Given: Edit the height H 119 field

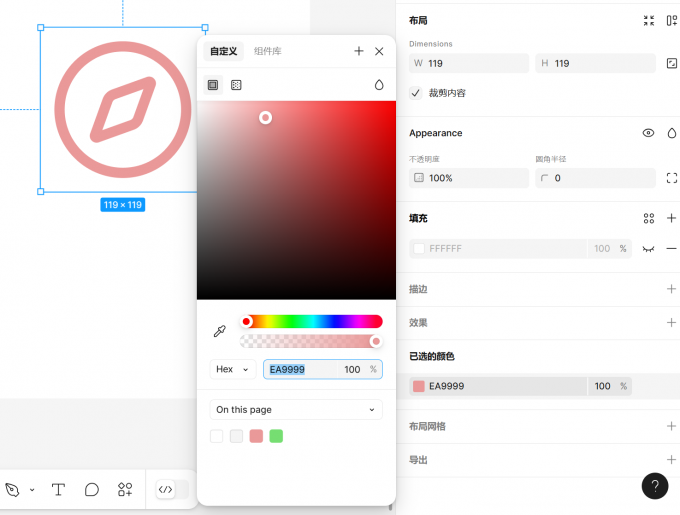Looking at the screenshot, I should pos(595,63).
